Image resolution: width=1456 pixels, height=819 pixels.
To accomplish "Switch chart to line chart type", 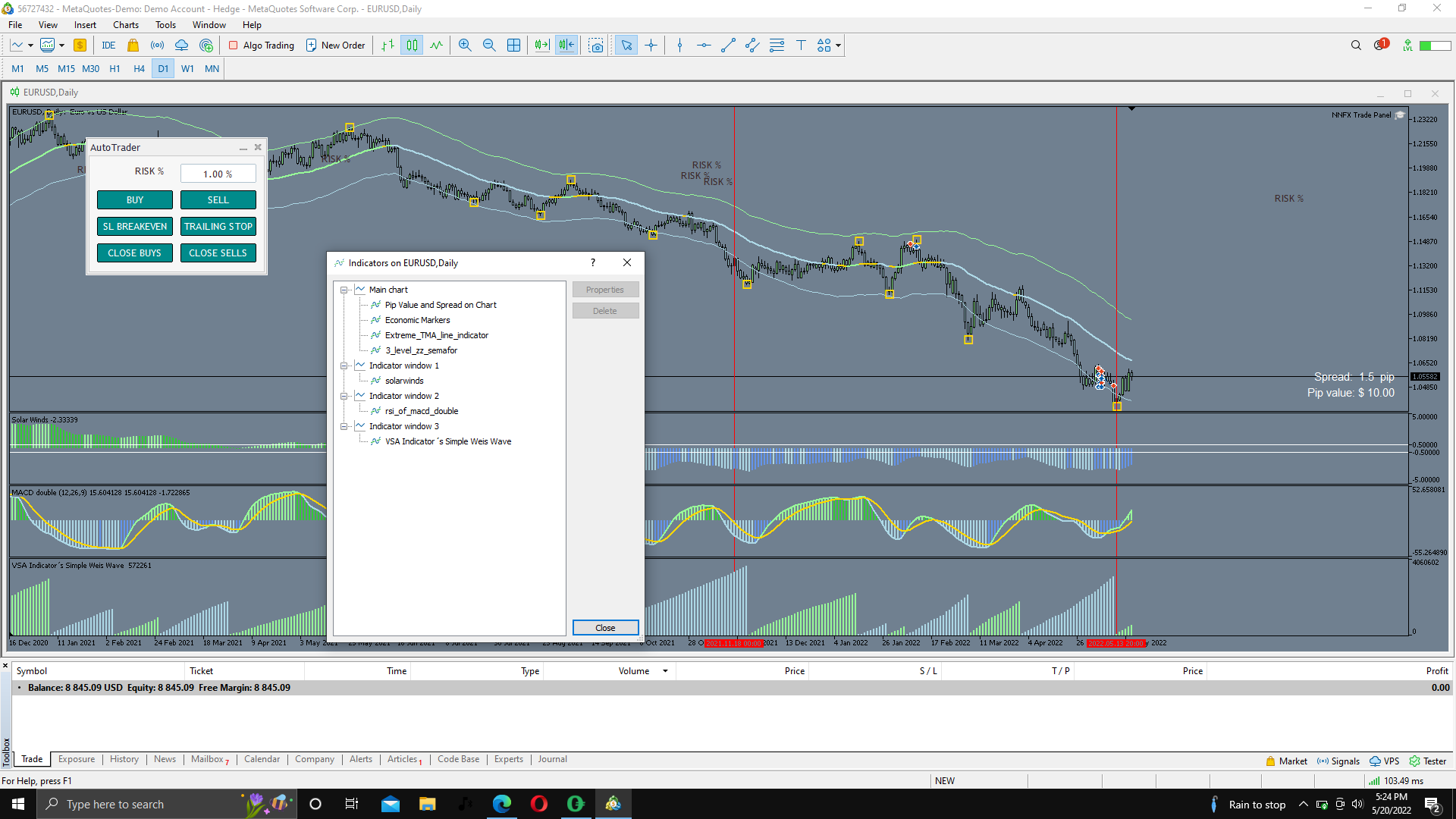I will click(436, 45).
